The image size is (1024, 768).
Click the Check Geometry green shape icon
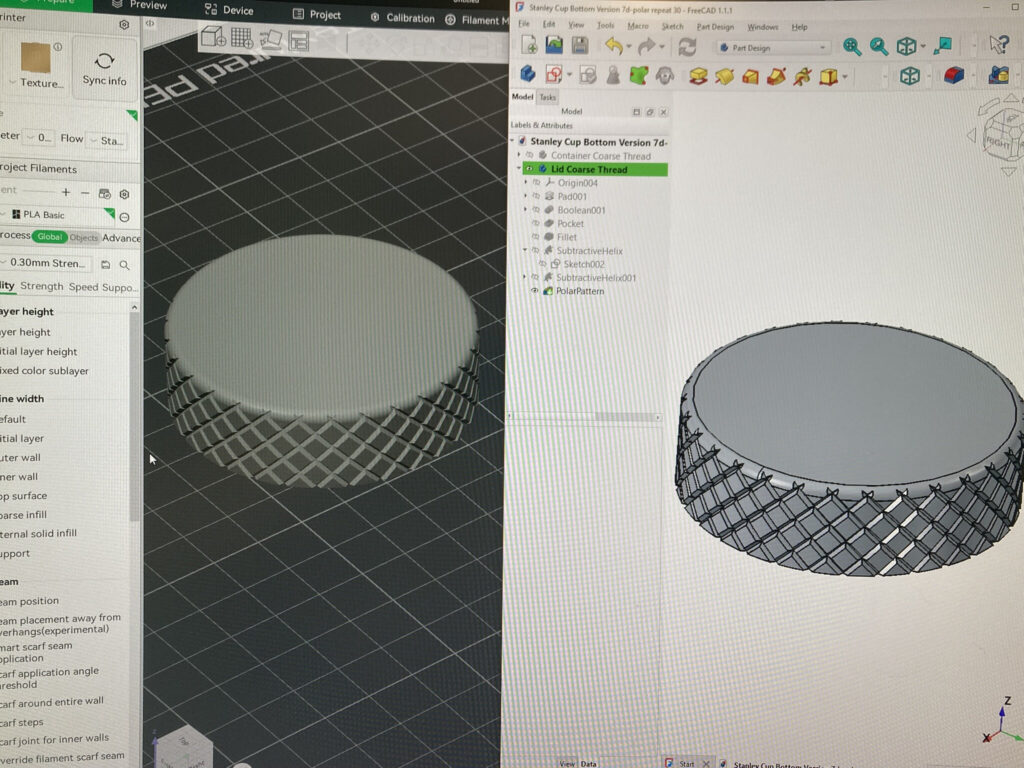click(x=639, y=75)
